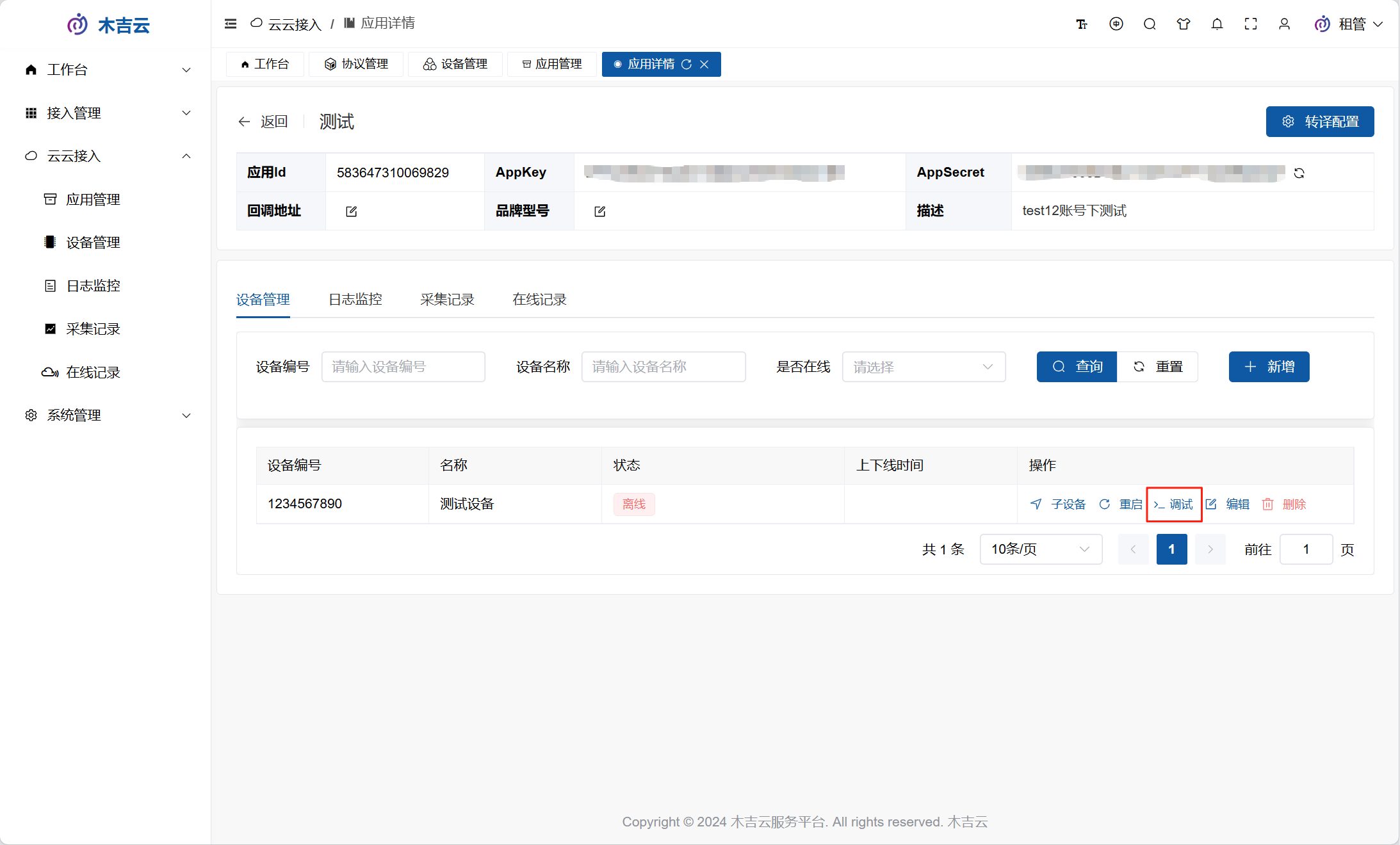Focus the 设备名称 input field
Viewport: 1400px width, 845px height.
click(663, 367)
